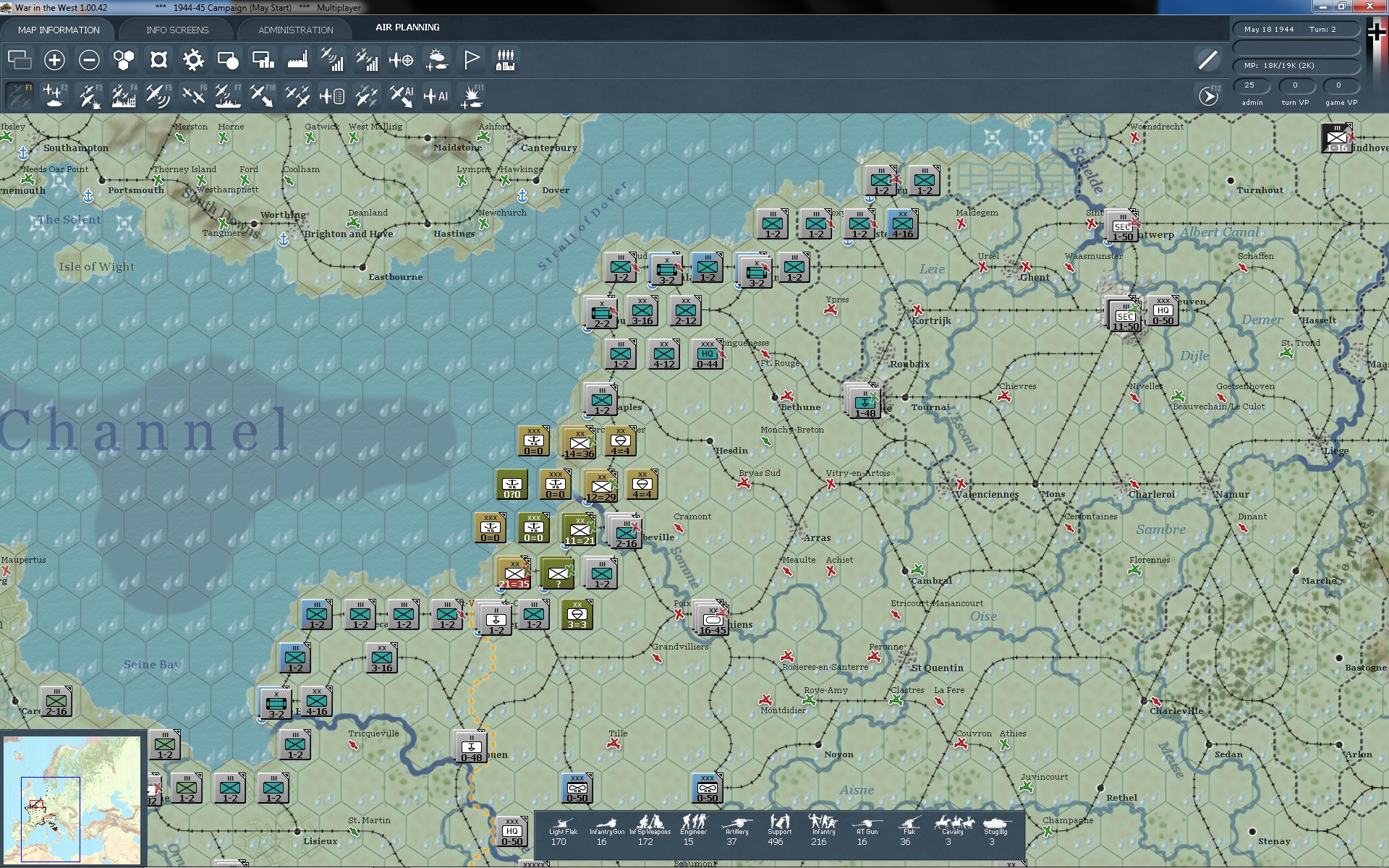Select the F4 planes over city icon

pos(124,95)
